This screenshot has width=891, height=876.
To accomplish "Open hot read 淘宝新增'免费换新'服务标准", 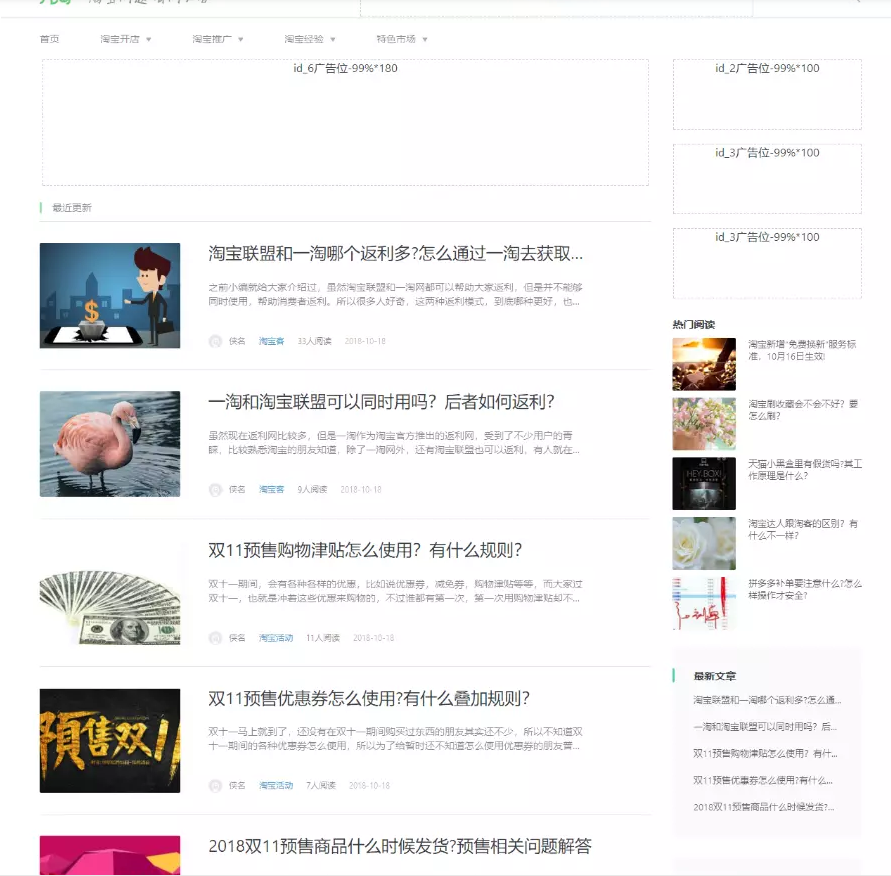I will coord(802,350).
